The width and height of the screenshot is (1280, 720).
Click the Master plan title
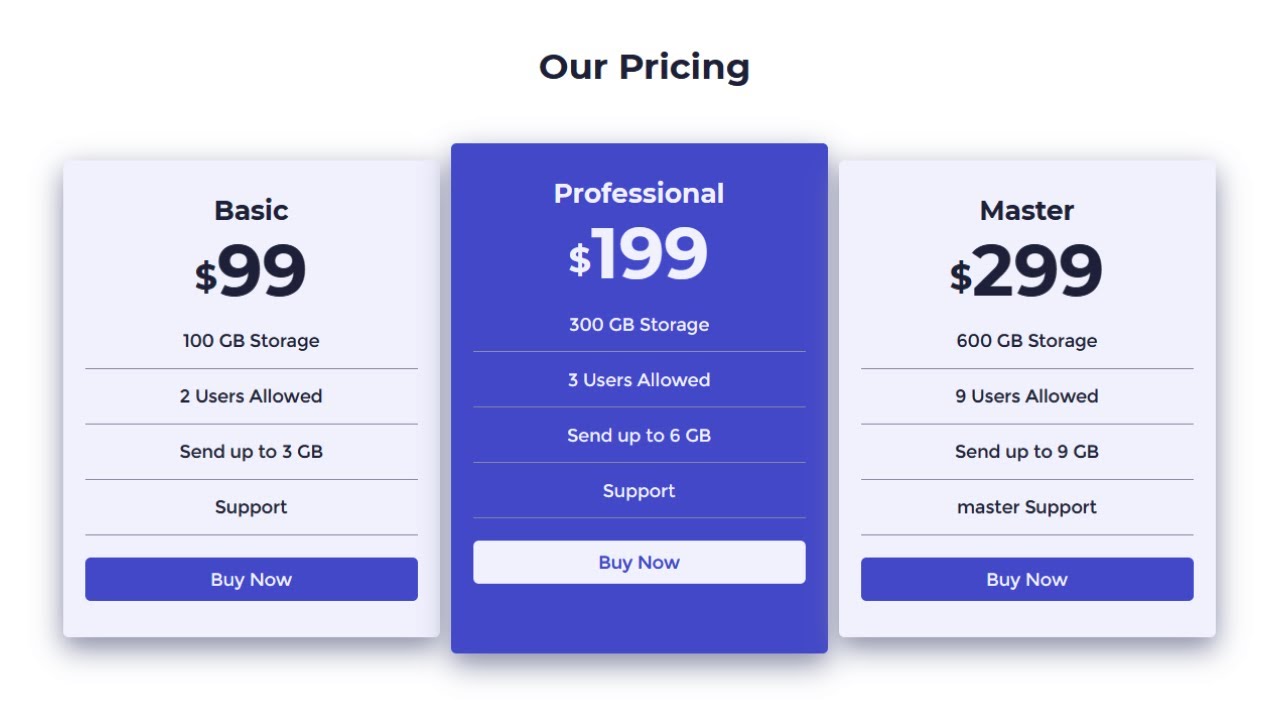pyautogui.click(x=1027, y=210)
